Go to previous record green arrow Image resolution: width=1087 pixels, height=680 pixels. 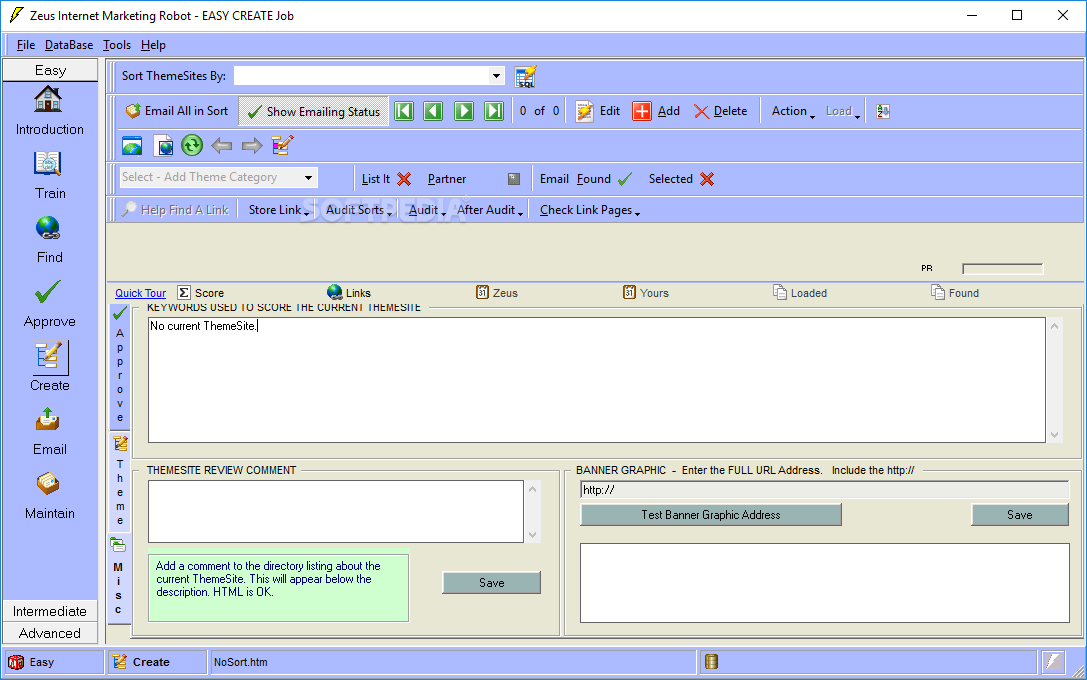coord(433,111)
